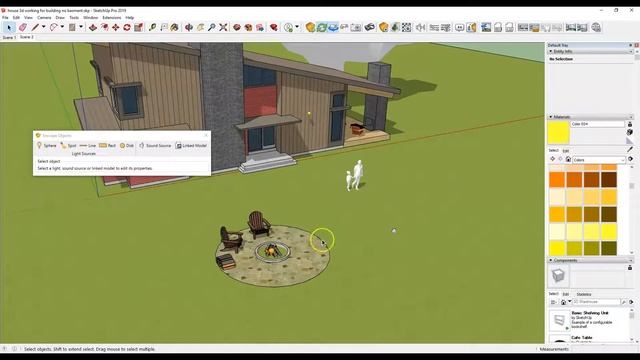The image size is (640, 360).
Task: Toggle Enscape sound on/off
Action: point(420,27)
